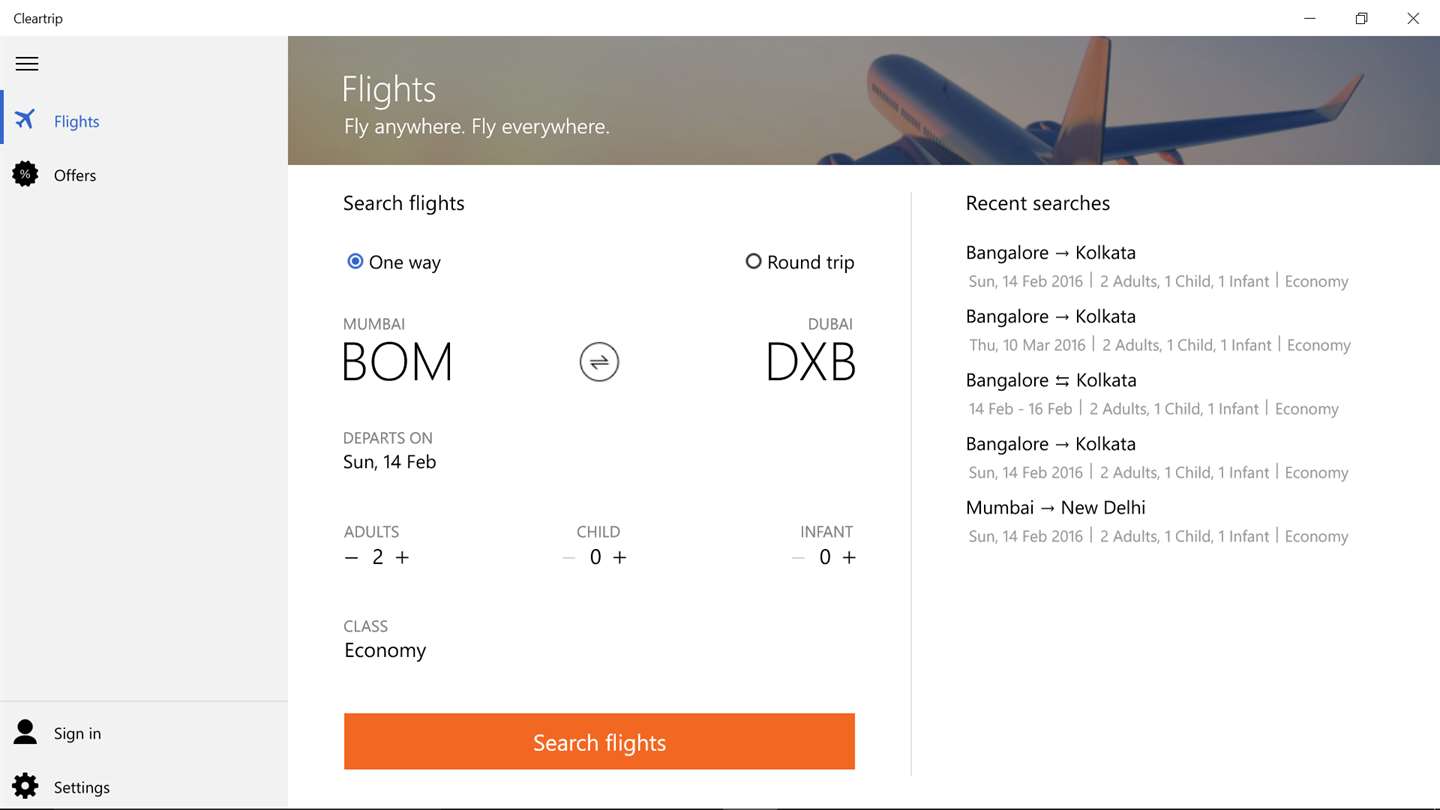Screen dimensions: 1440x810
Task: Select the One way radio option
Action: [x=355, y=262]
